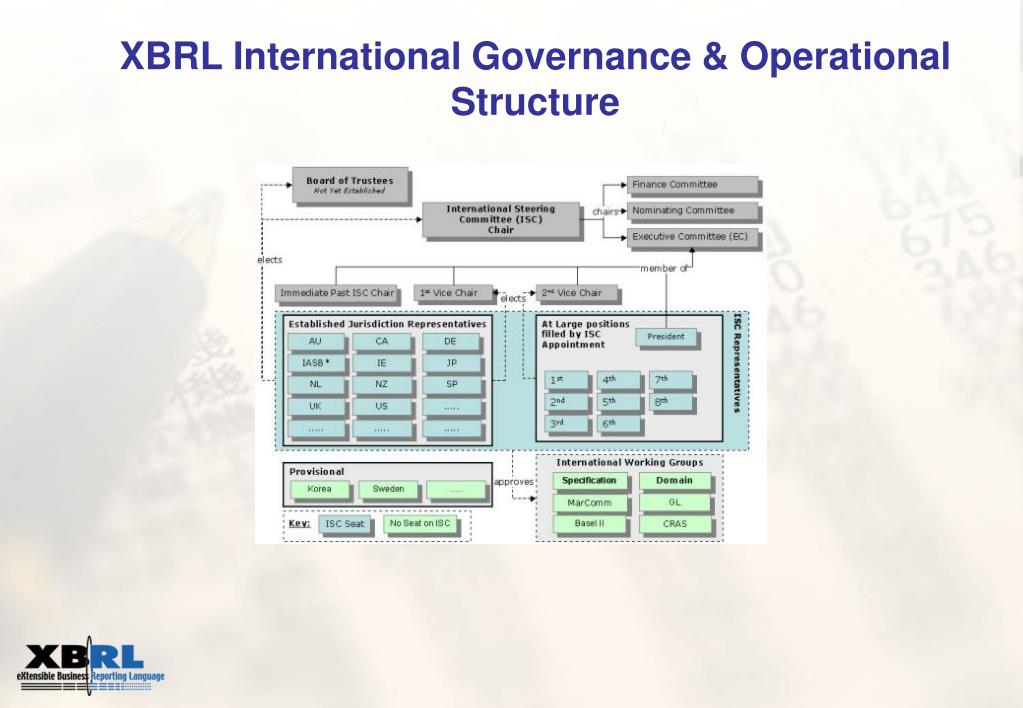Click the '3rd' at-large position box
The width and height of the screenshot is (1023, 708).
pos(565,423)
